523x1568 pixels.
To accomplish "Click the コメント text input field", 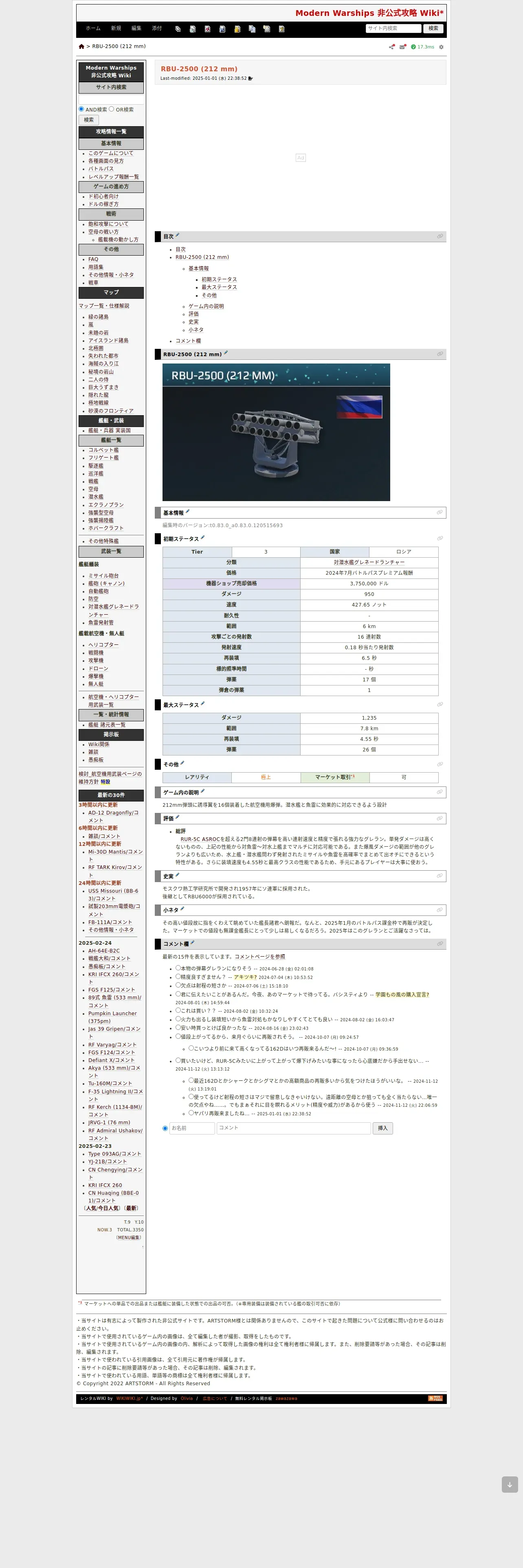I will [x=293, y=1128].
